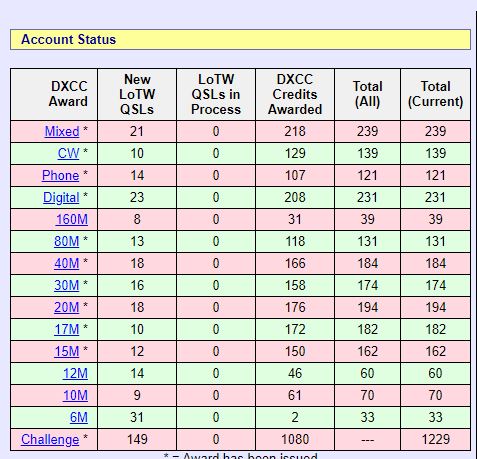Select the Challenge total current value 1229
This screenshot has height=459, width=477.
[436, 439]
